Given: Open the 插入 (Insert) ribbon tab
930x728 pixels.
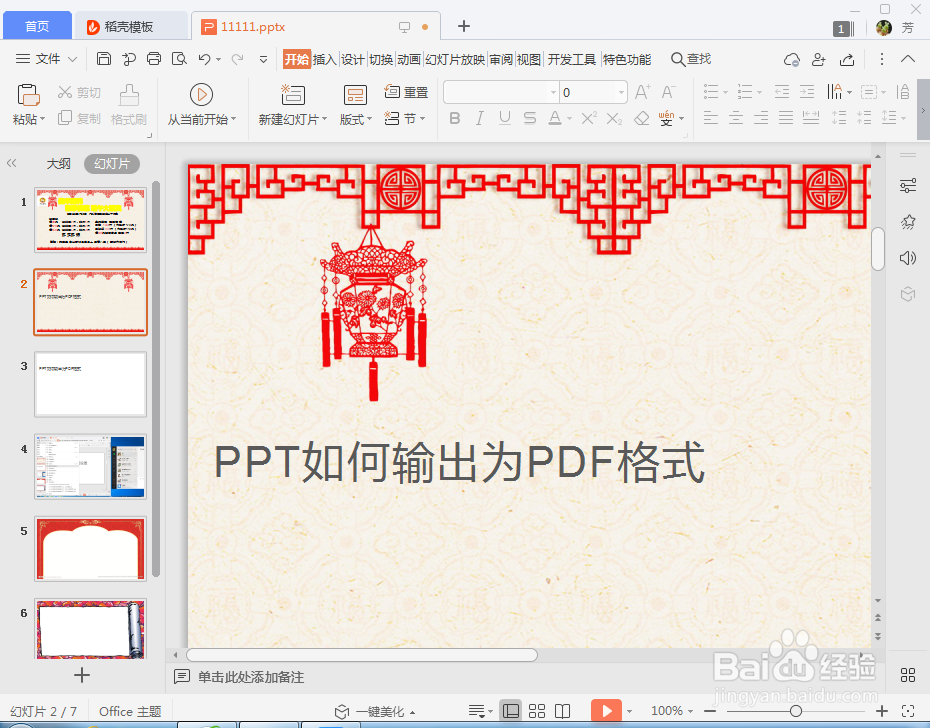Looking at the screenshot, I should point(324,59).
